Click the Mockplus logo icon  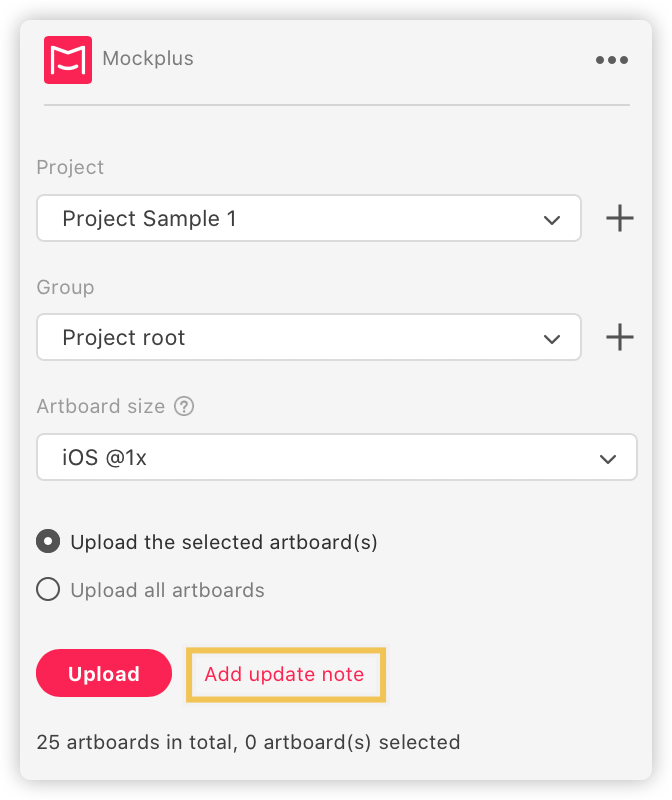point(68,60)
